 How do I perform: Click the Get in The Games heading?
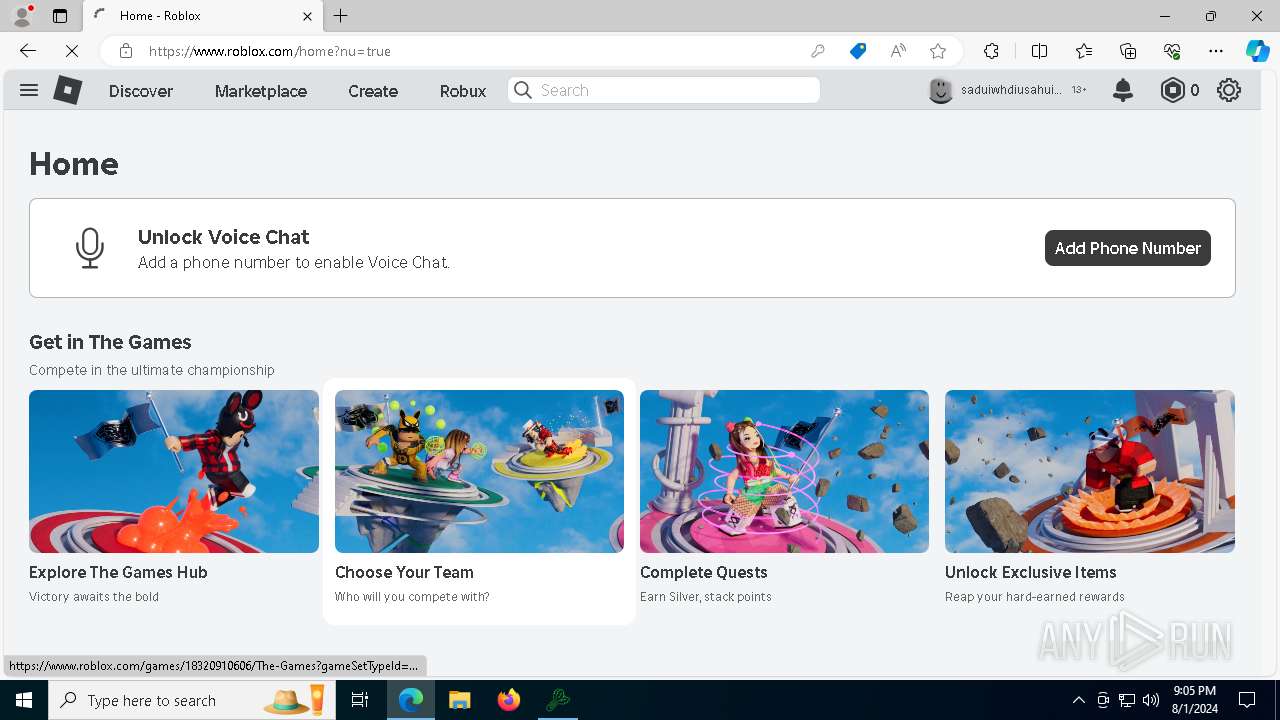[110, 342]
